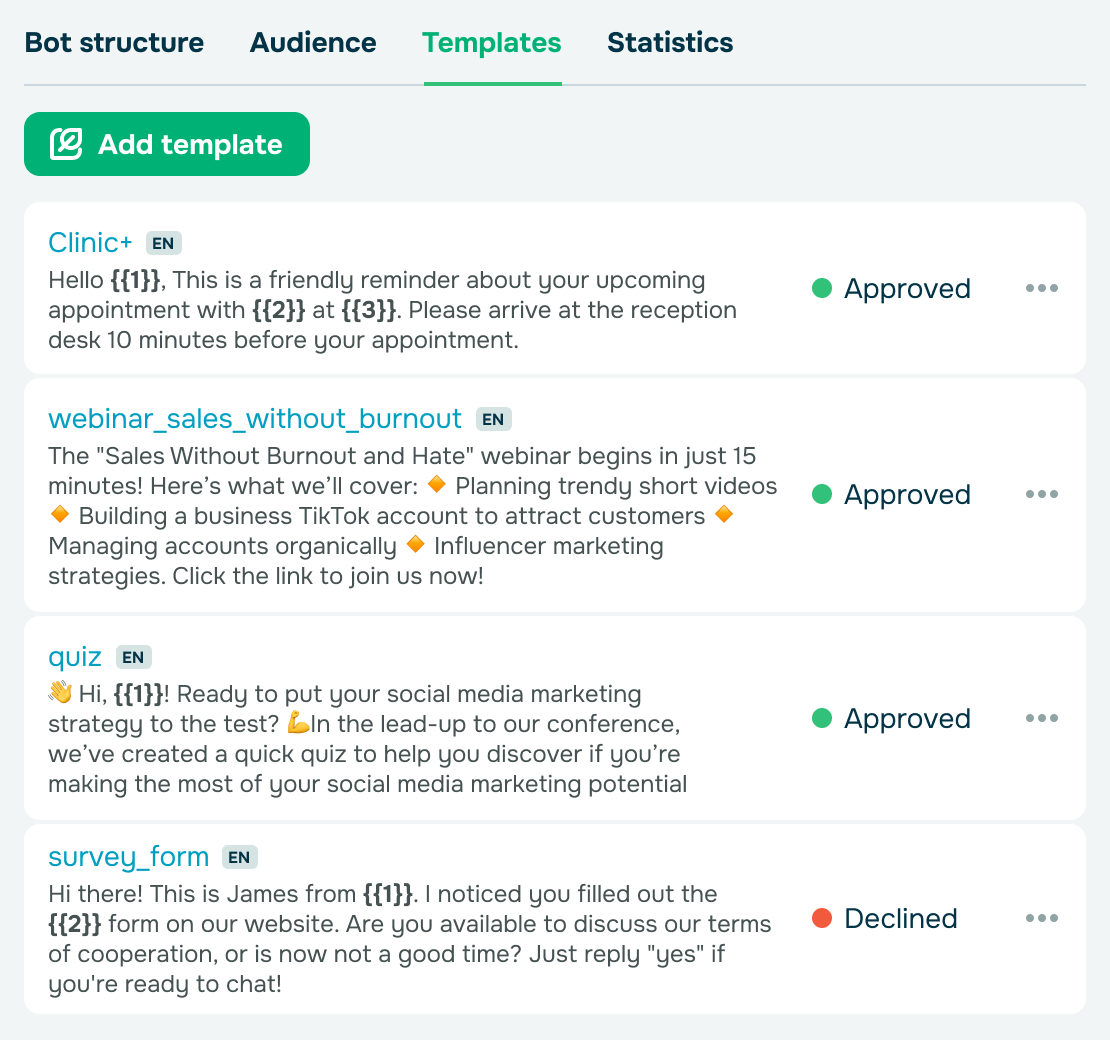Click EN language badge next to Clinic+
Viewport: 1110px width, 1040px height.
[x=164, y=244]
